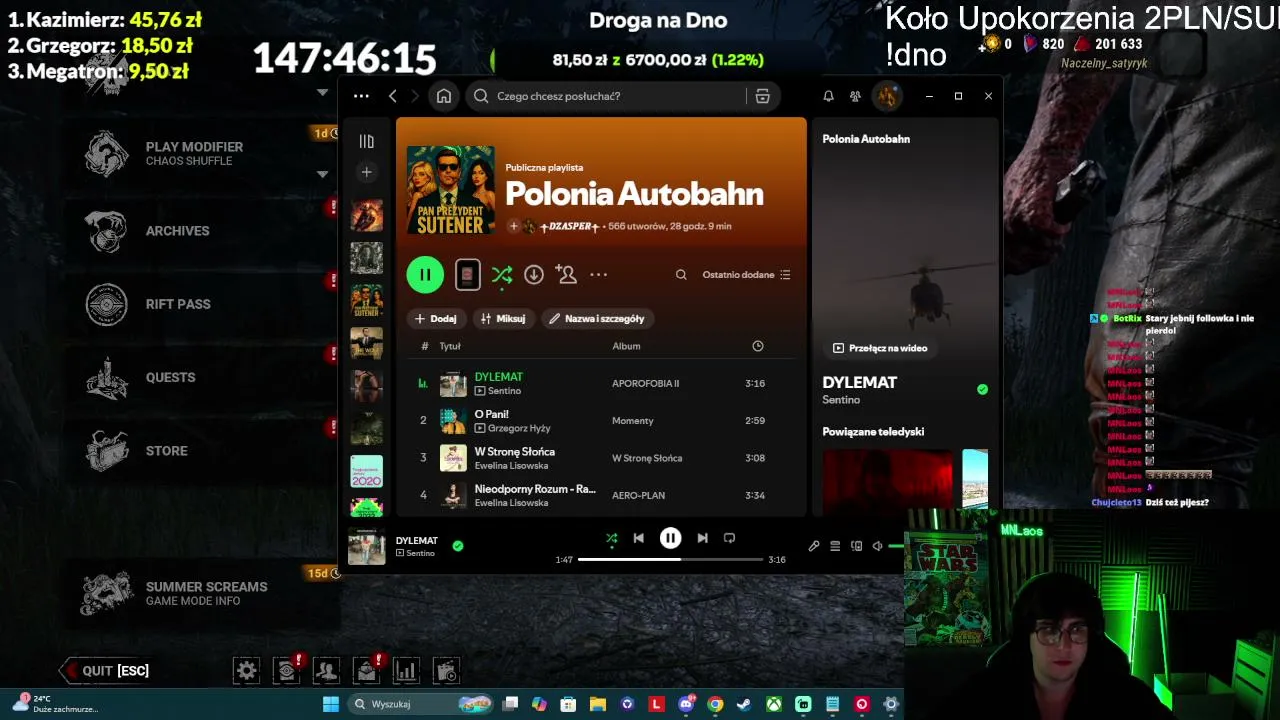The height and width of the screenshot is (720, 1280).
Task: Open more options for Polonia Autobahn playlist
Action: point(598,274)
